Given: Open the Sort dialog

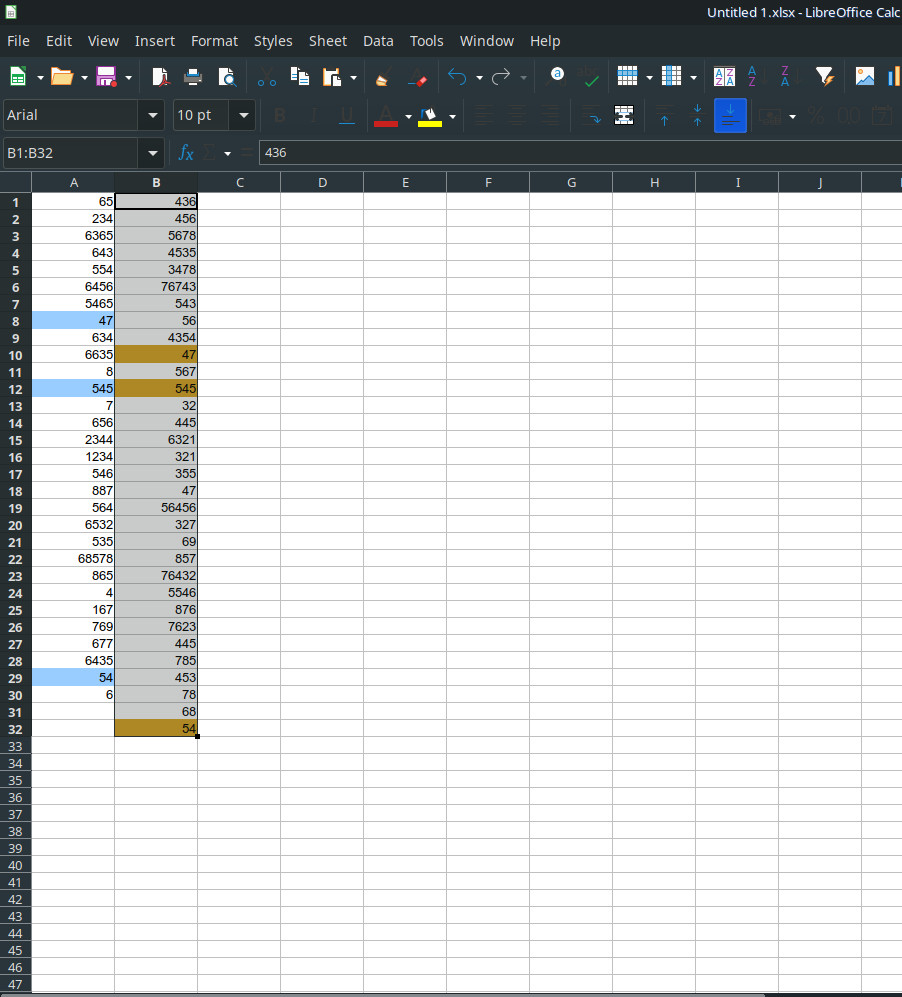Looking at the screenshot, I should [724, 77].
